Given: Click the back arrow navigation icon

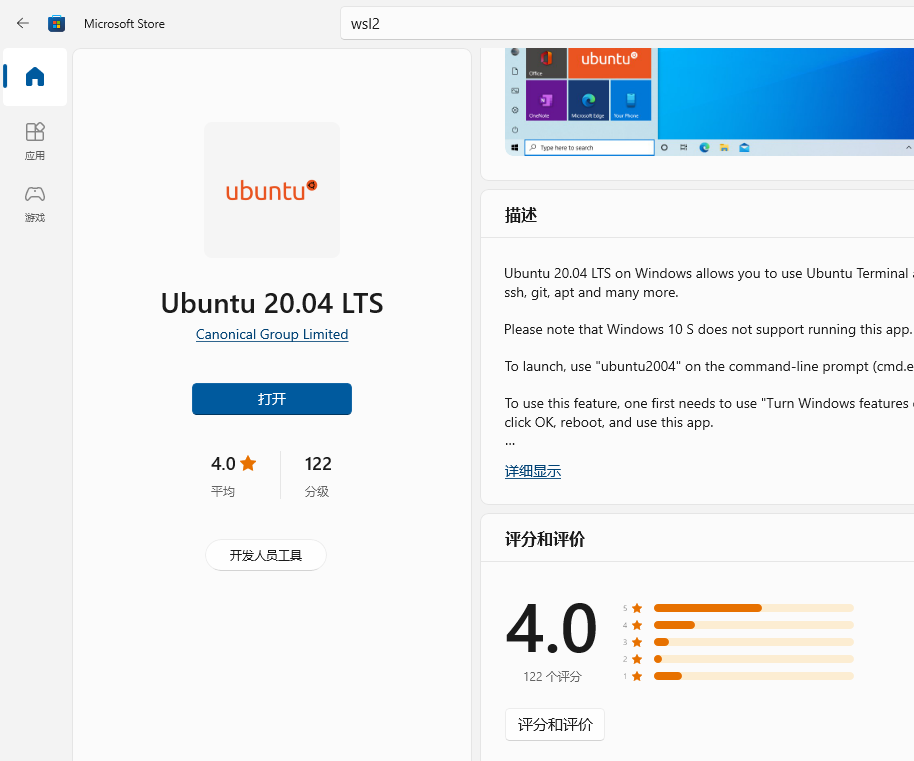Looking at the screenshot, I should click(22, 22).
